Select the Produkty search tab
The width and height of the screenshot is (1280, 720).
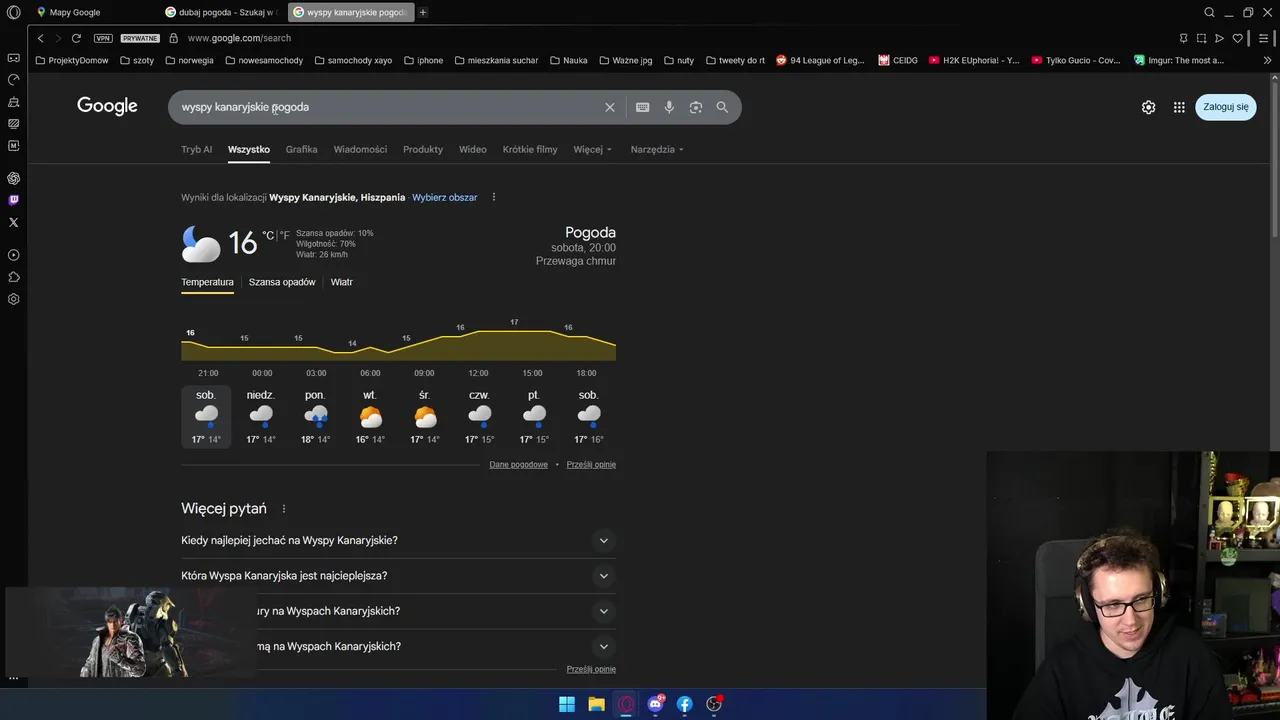point(423,149)
